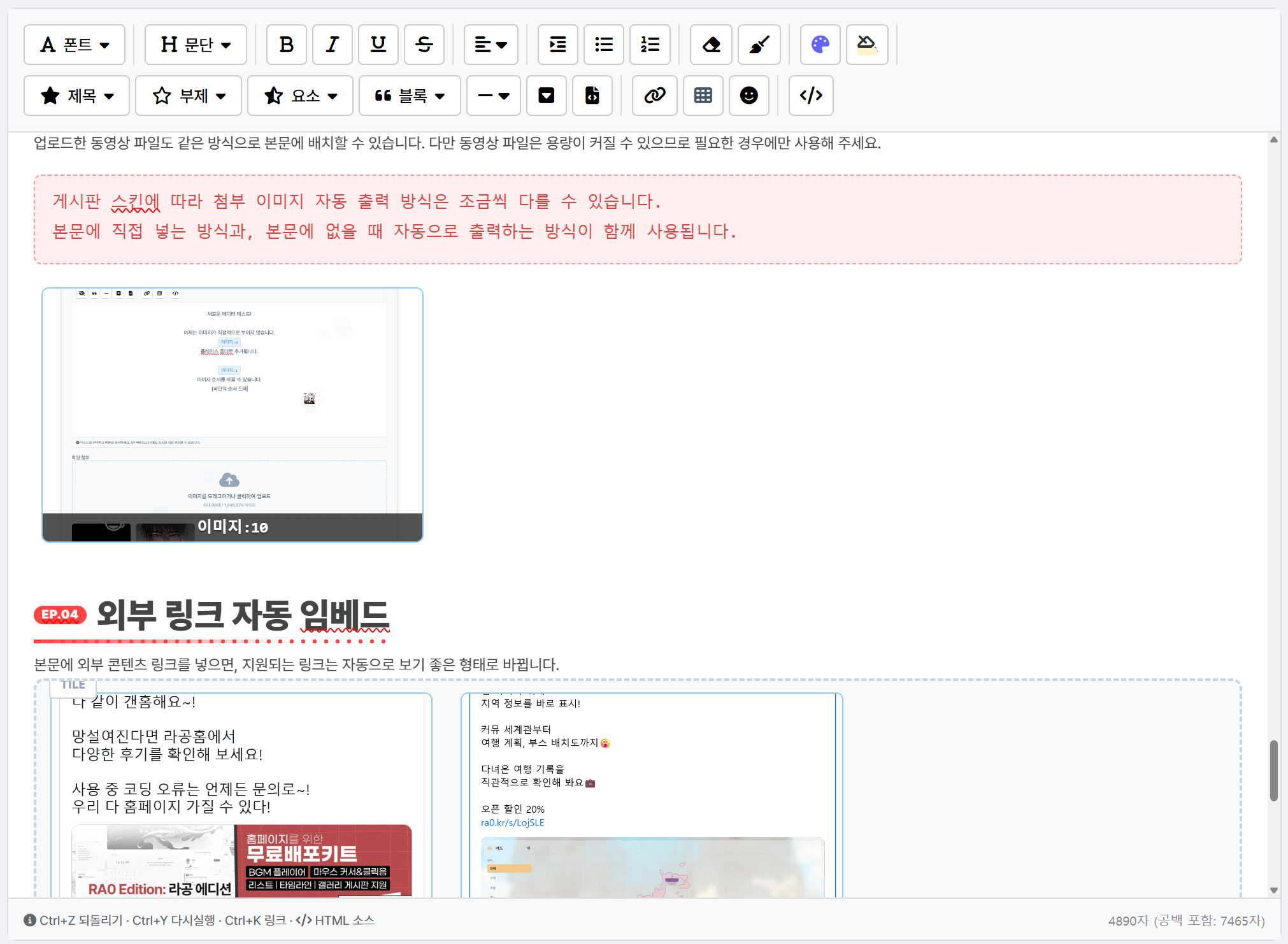This screenshot has width=1288, height=944.
Task: Open the 블록 quote block dropdown
Action: coord(410,96)
